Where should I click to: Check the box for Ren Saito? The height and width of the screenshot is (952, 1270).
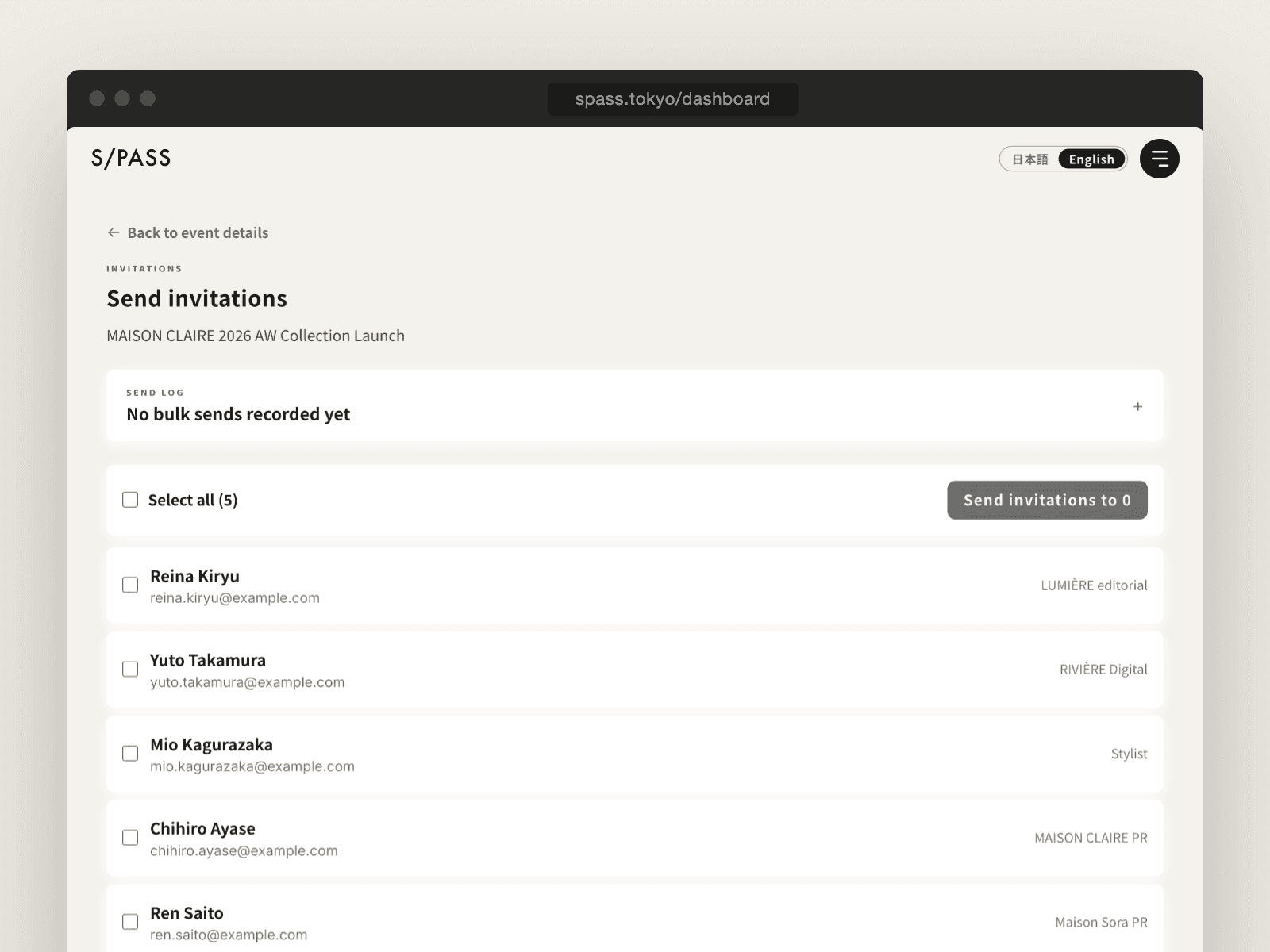(130, 921)
